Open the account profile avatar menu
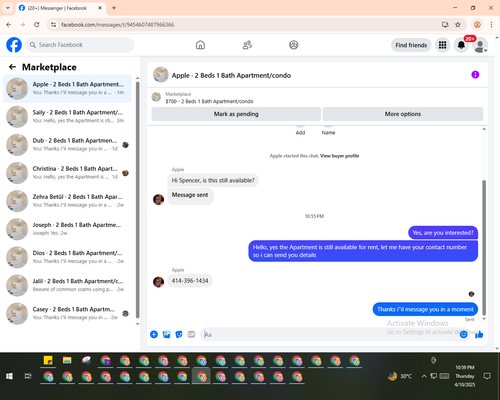Viewport: 500px width, 400px height. pos(480,45)
